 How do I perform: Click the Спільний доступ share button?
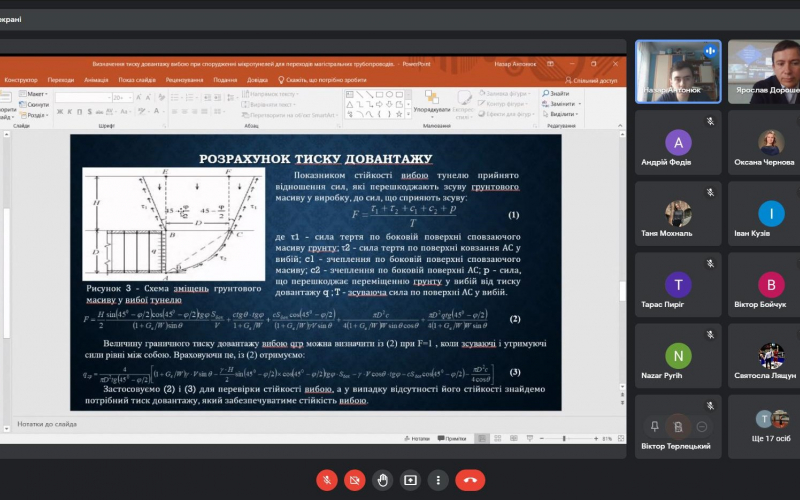(591, 81)
